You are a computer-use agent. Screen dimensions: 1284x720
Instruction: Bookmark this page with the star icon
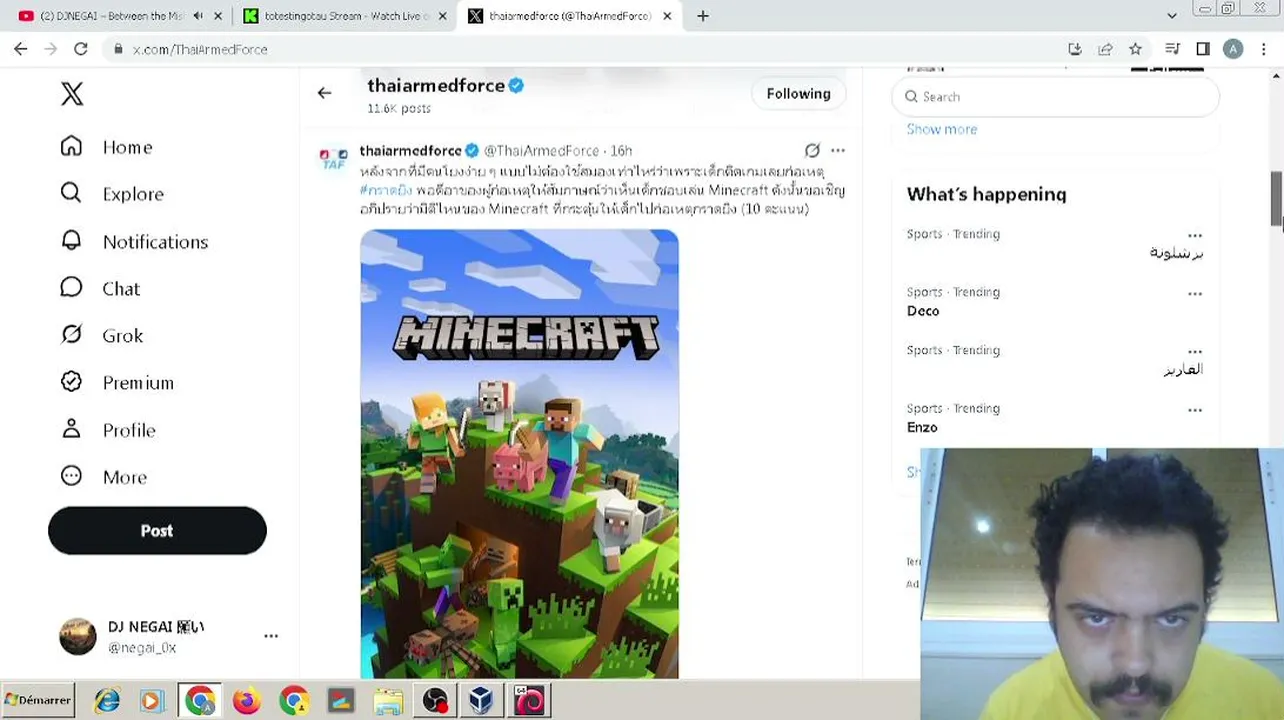point(1135,49)
